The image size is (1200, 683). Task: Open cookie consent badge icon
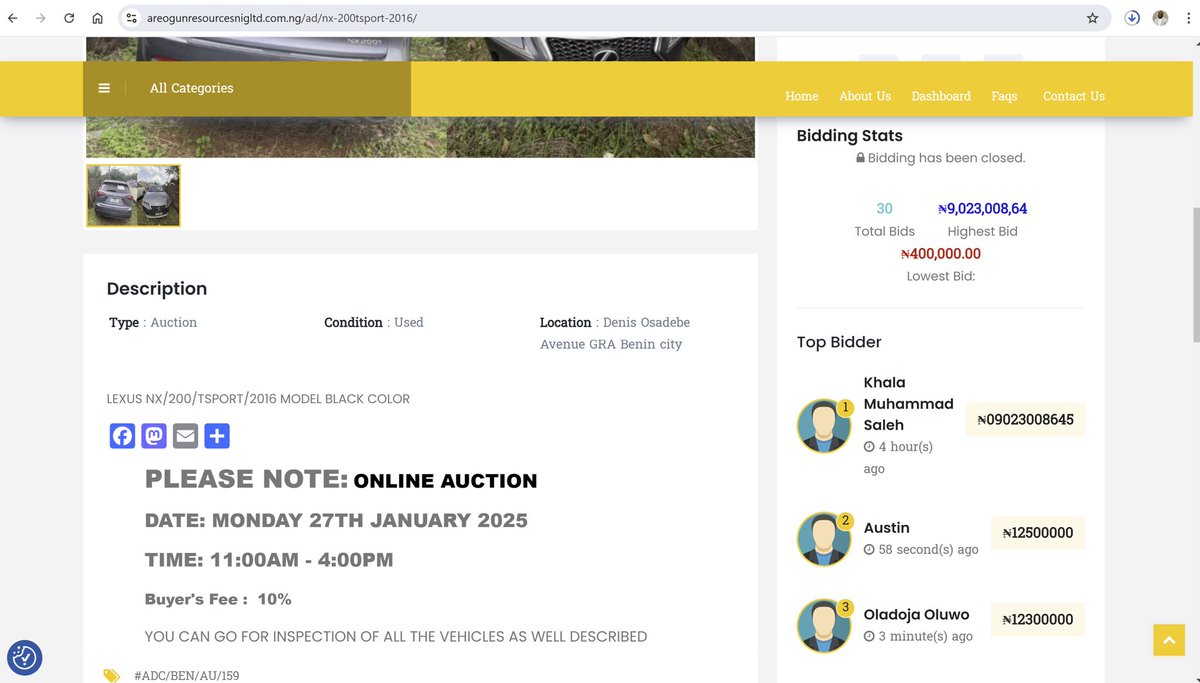[25, 657]
